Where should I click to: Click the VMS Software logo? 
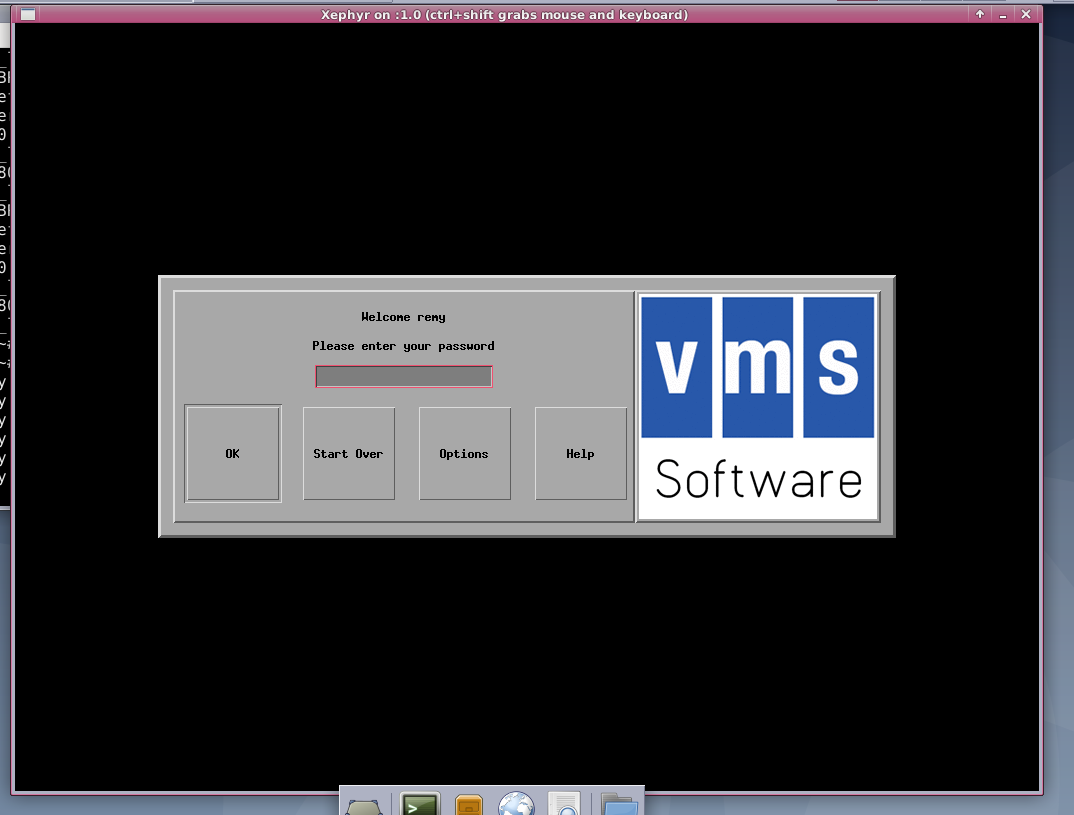click(757, 407)
